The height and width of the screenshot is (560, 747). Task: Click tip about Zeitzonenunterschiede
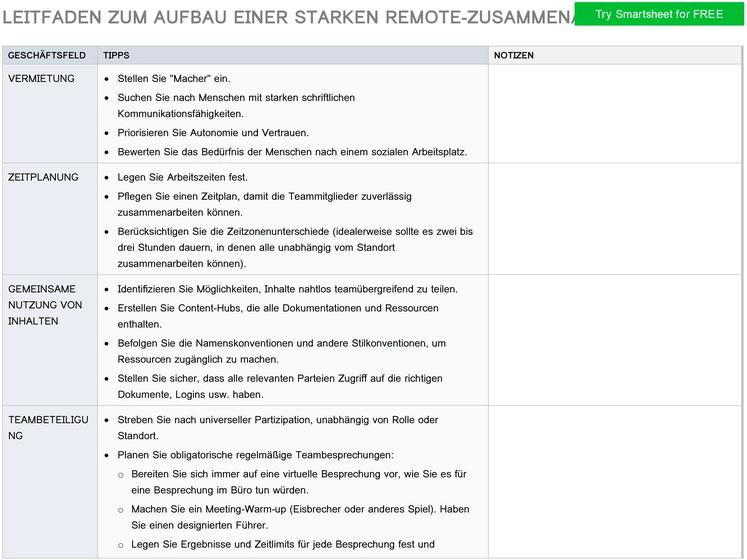point(295,247)
